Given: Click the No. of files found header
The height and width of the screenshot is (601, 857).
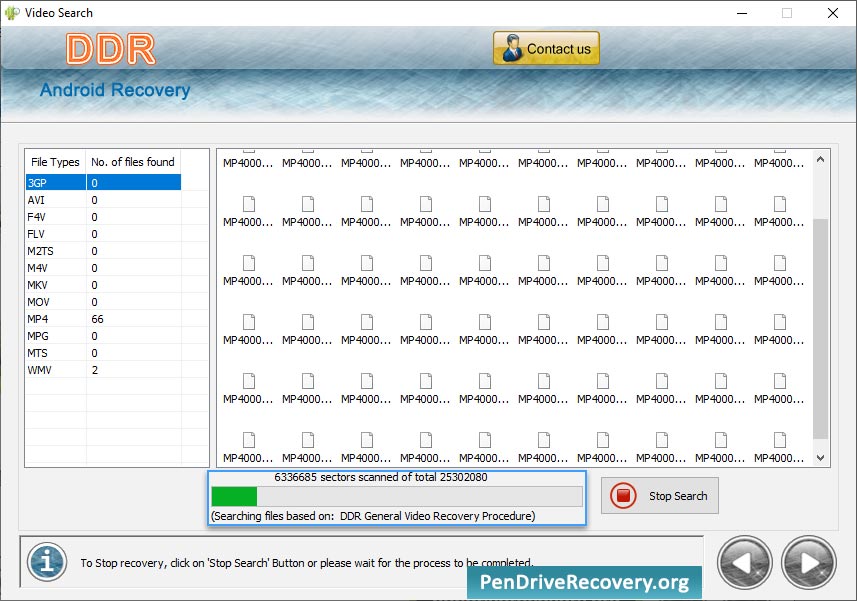Looking at the screenshot, I should coord(133,162).
